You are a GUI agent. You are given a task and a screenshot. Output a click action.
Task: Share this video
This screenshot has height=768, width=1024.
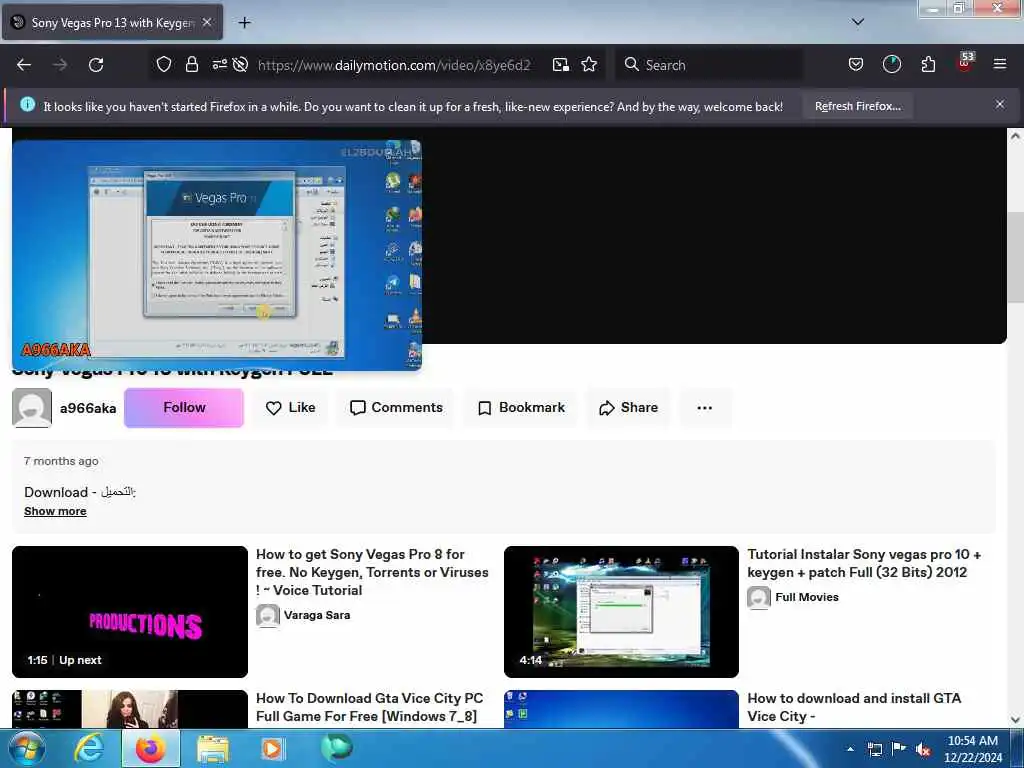point(628,408)
